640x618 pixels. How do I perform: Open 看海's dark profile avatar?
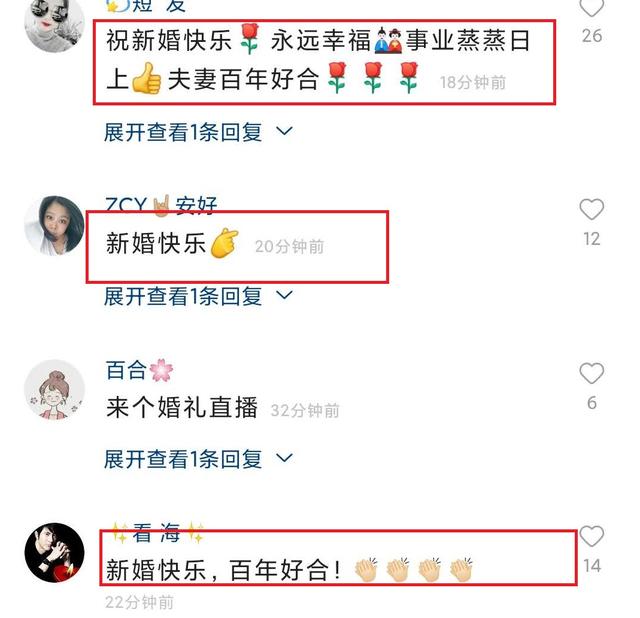[54, 552]
